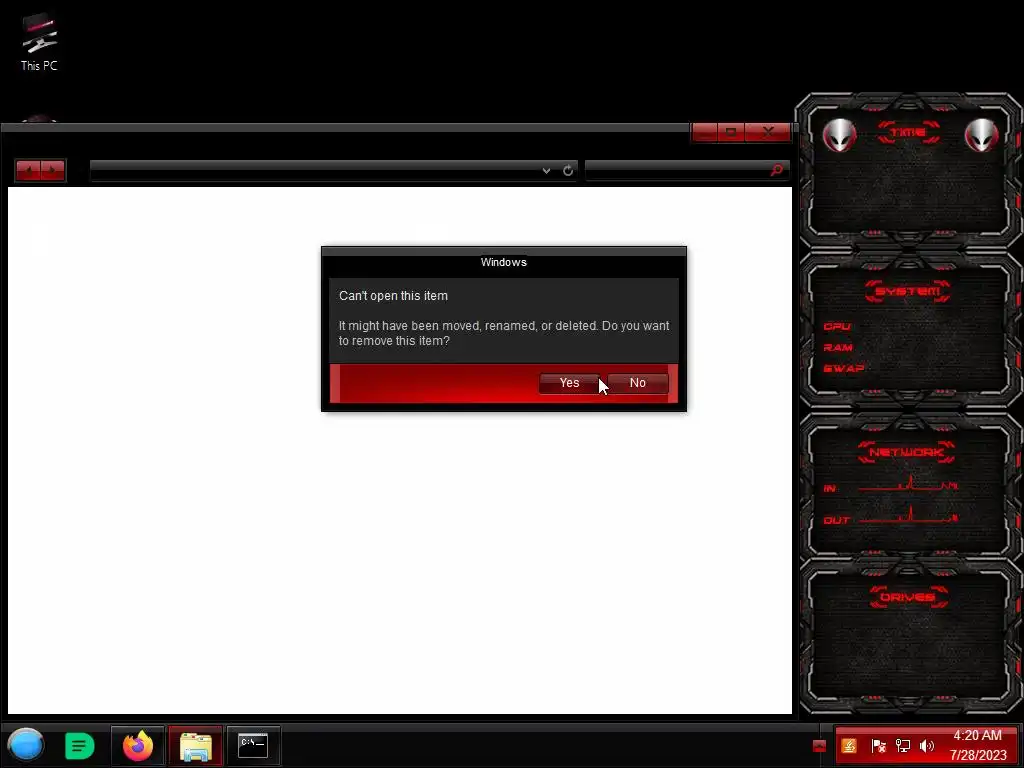Click the OUT traffic graph
This screenshot has height=768, width=1024.
(908, 515)
